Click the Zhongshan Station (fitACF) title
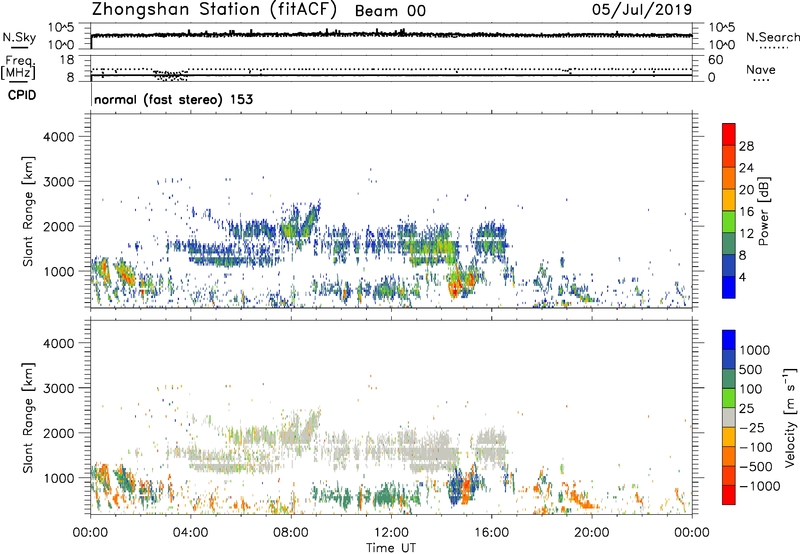The image size is (800, 554). [x=214, y=9]
